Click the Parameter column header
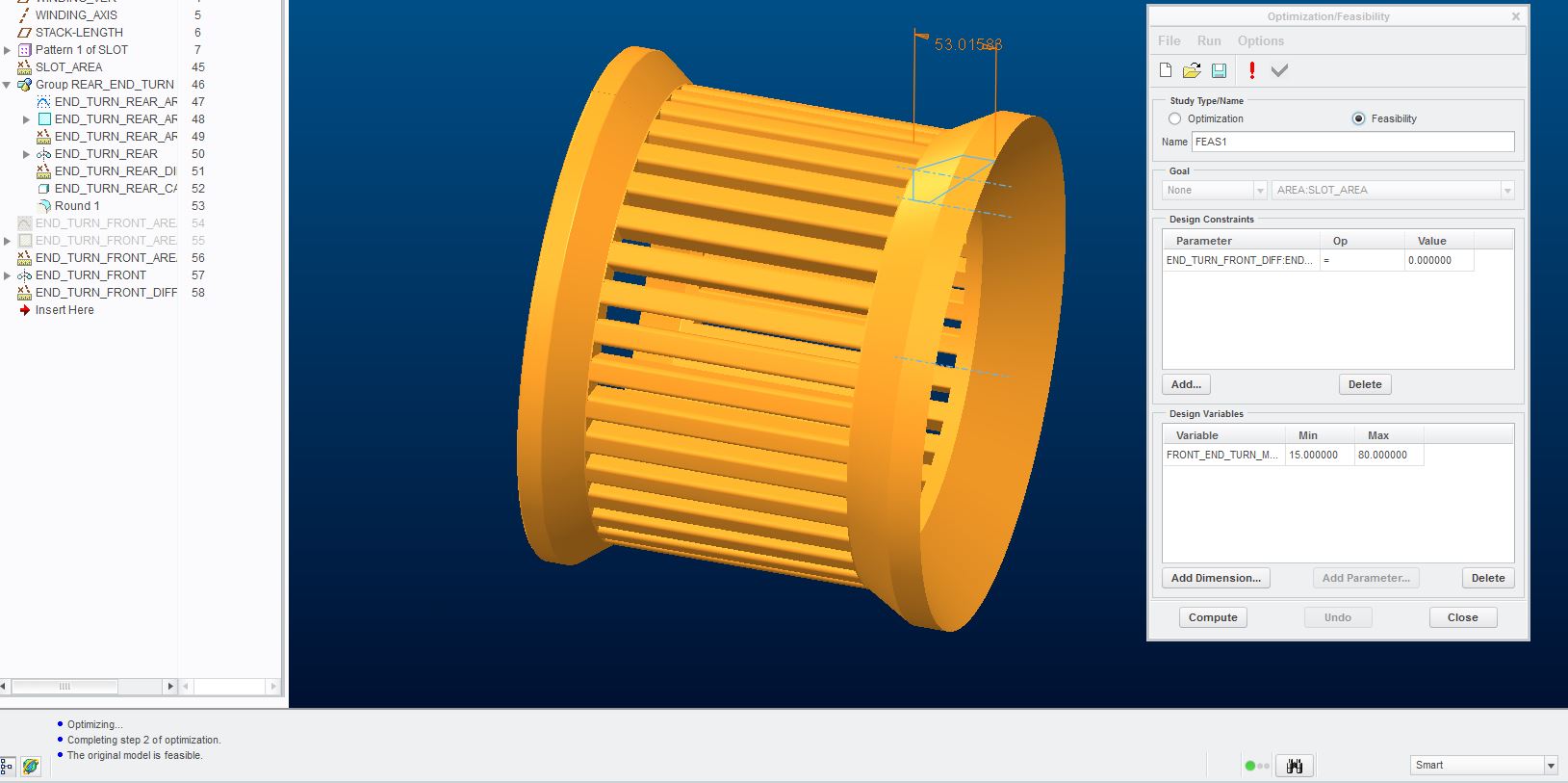This screenshot has height=783, width=1568. [1241, 241]
